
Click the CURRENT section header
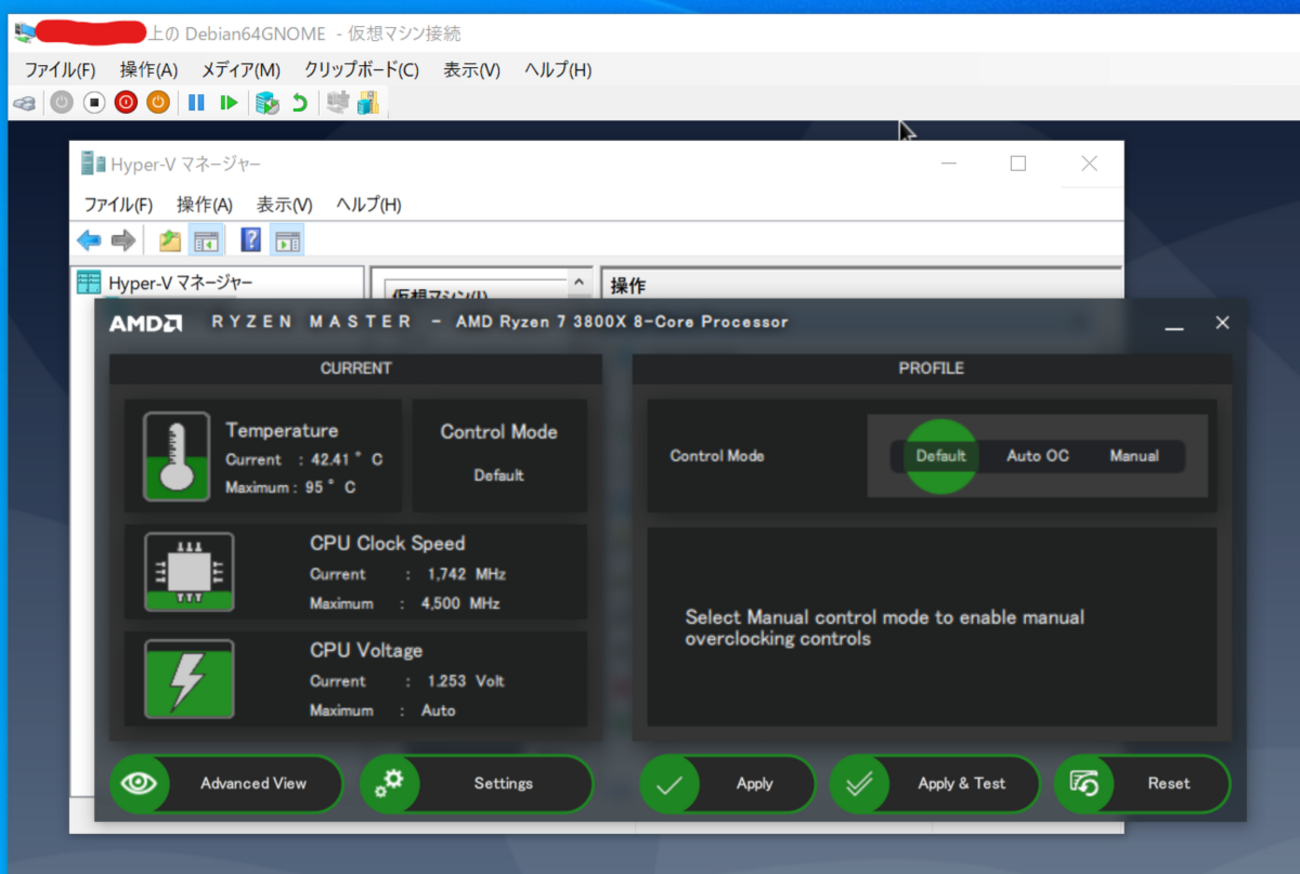(x=356, y=369)
